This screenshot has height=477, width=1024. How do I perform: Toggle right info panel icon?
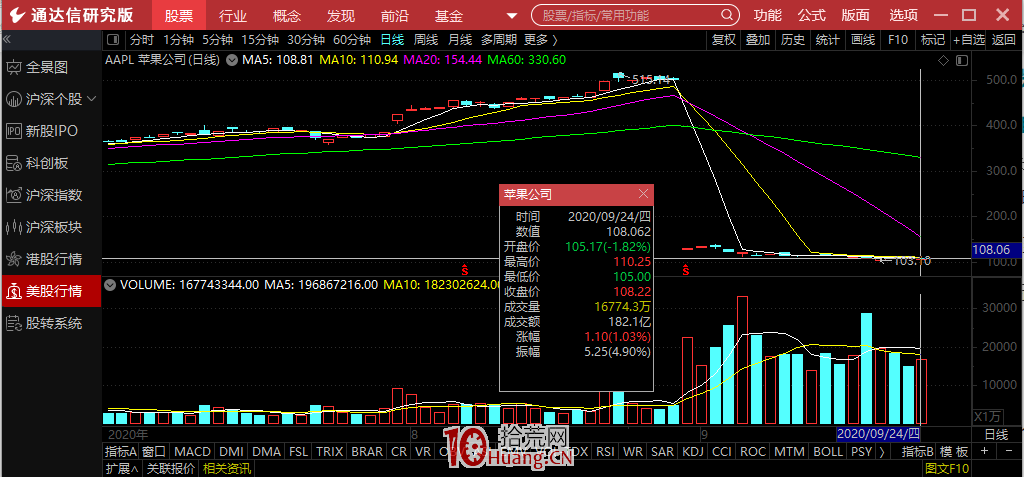pyautogui.click(x=961, y=60)
